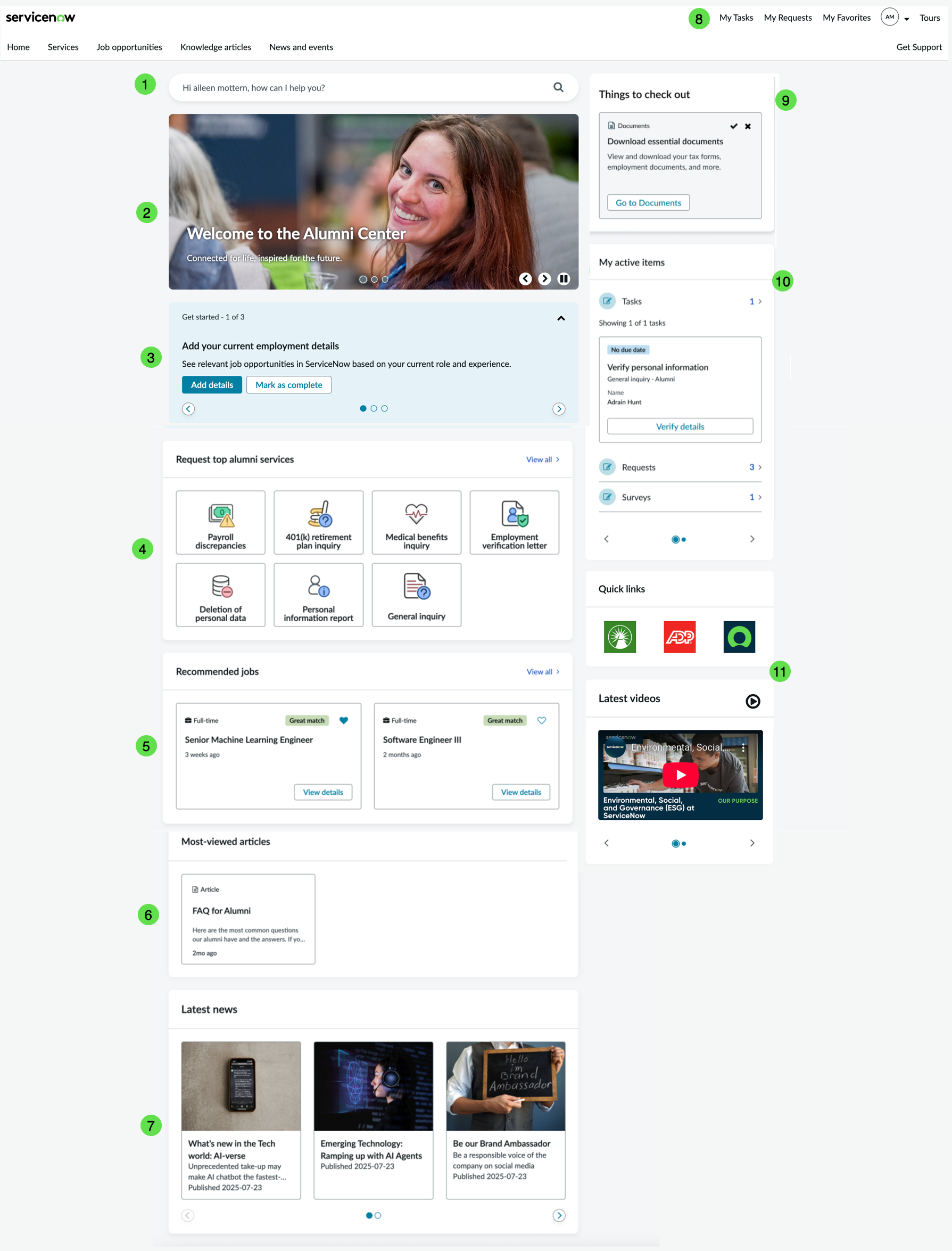Click the Get Support link
This screenshot has height=1251, width=952.
(918, 47)
